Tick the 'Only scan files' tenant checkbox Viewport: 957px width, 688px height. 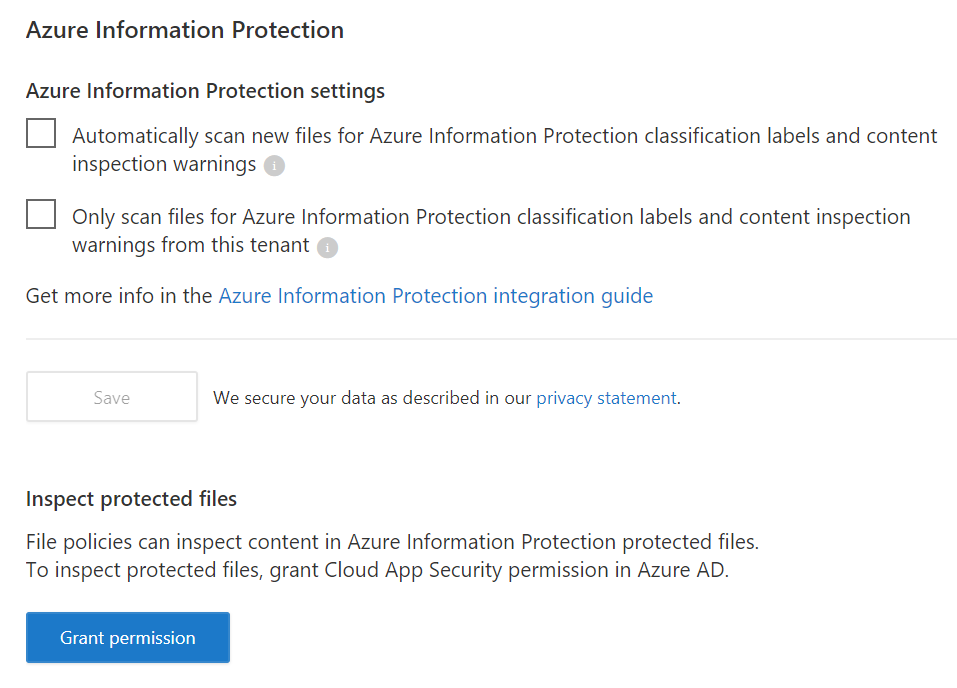pos(41,214)
